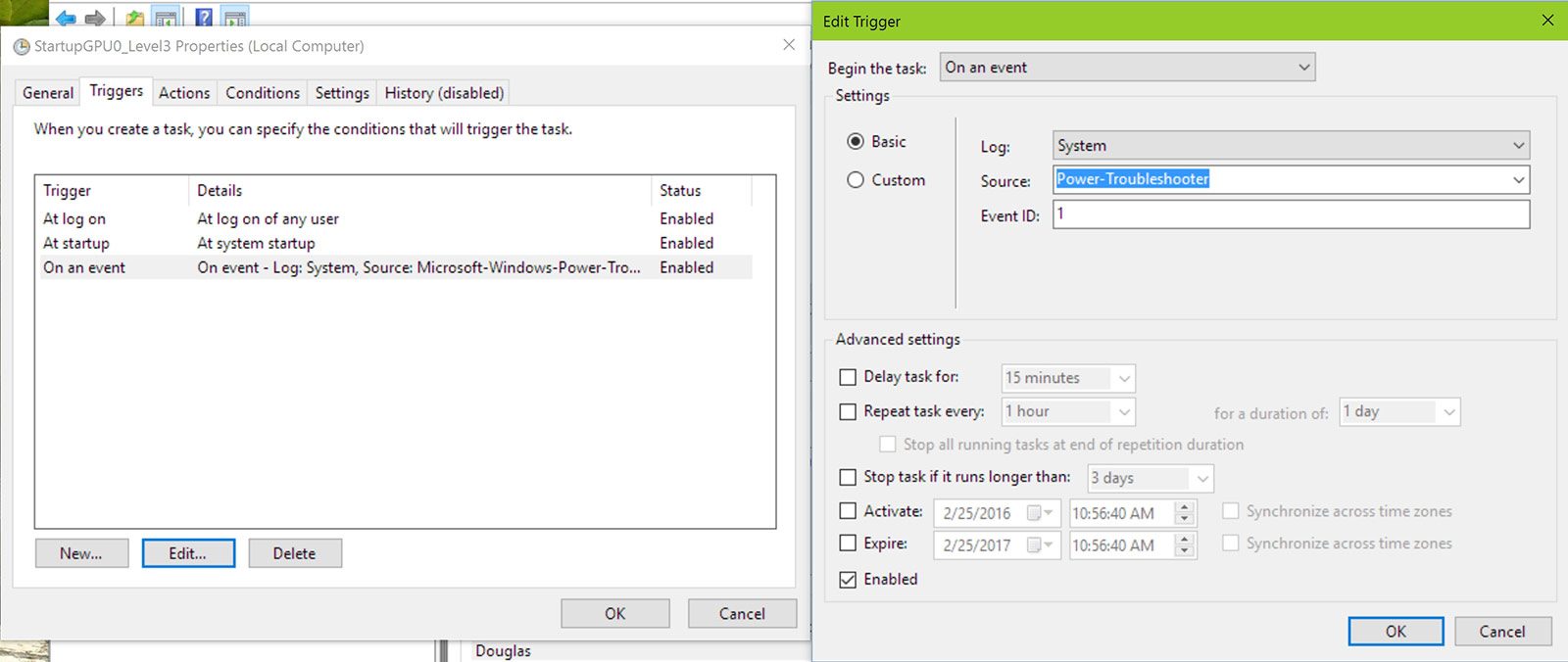Click the New... trigger button
The image size is (1568, 662).
81,553
